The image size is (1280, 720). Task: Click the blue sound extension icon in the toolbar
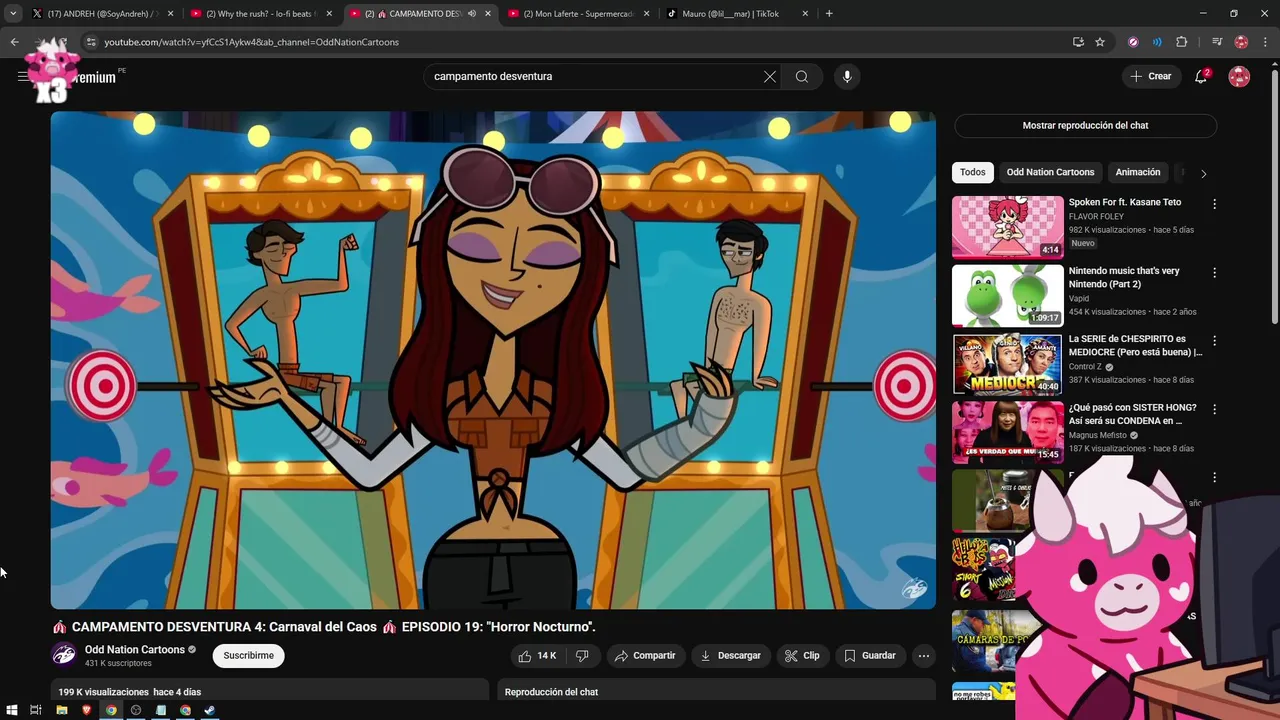pyautogui.click(x=1157, y=42)
